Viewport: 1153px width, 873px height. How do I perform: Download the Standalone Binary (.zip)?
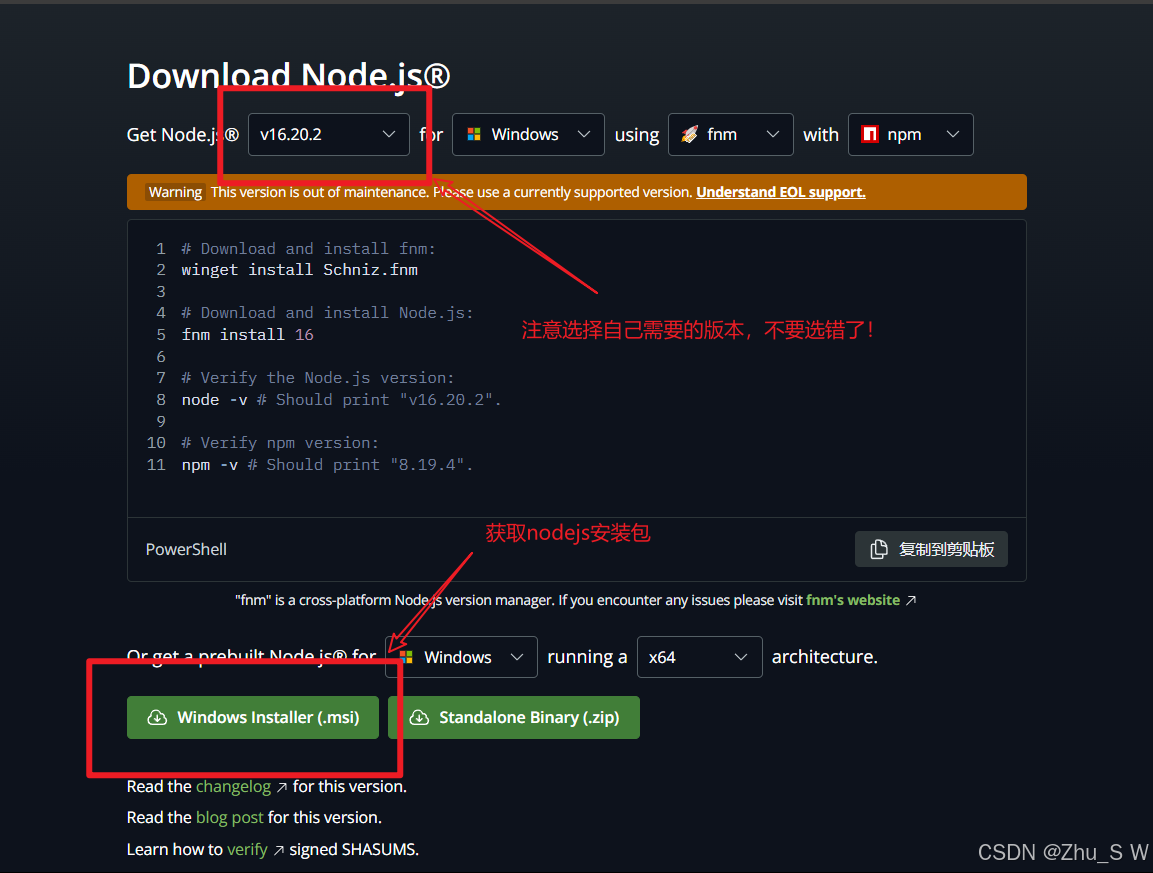coord(514,717)
